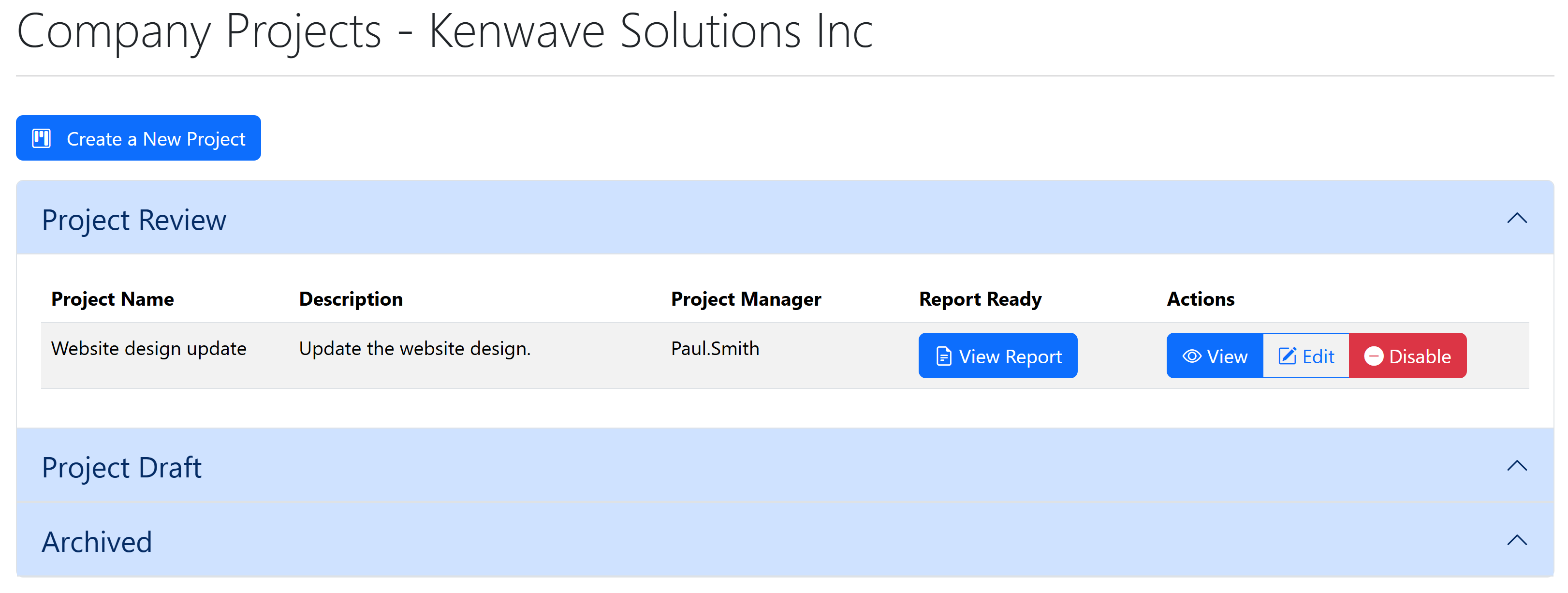This screenshot has width=1568, height=593.
Task: Click the Project Name column header
Action: [x=113, y=299]
